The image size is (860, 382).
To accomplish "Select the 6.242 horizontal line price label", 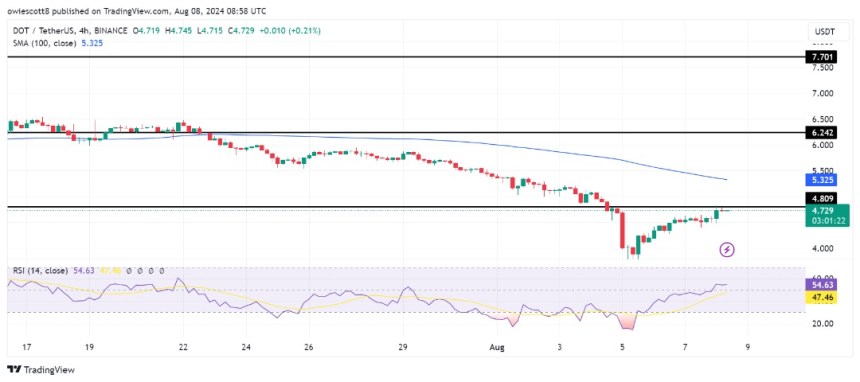I will [x=821, y=133].
